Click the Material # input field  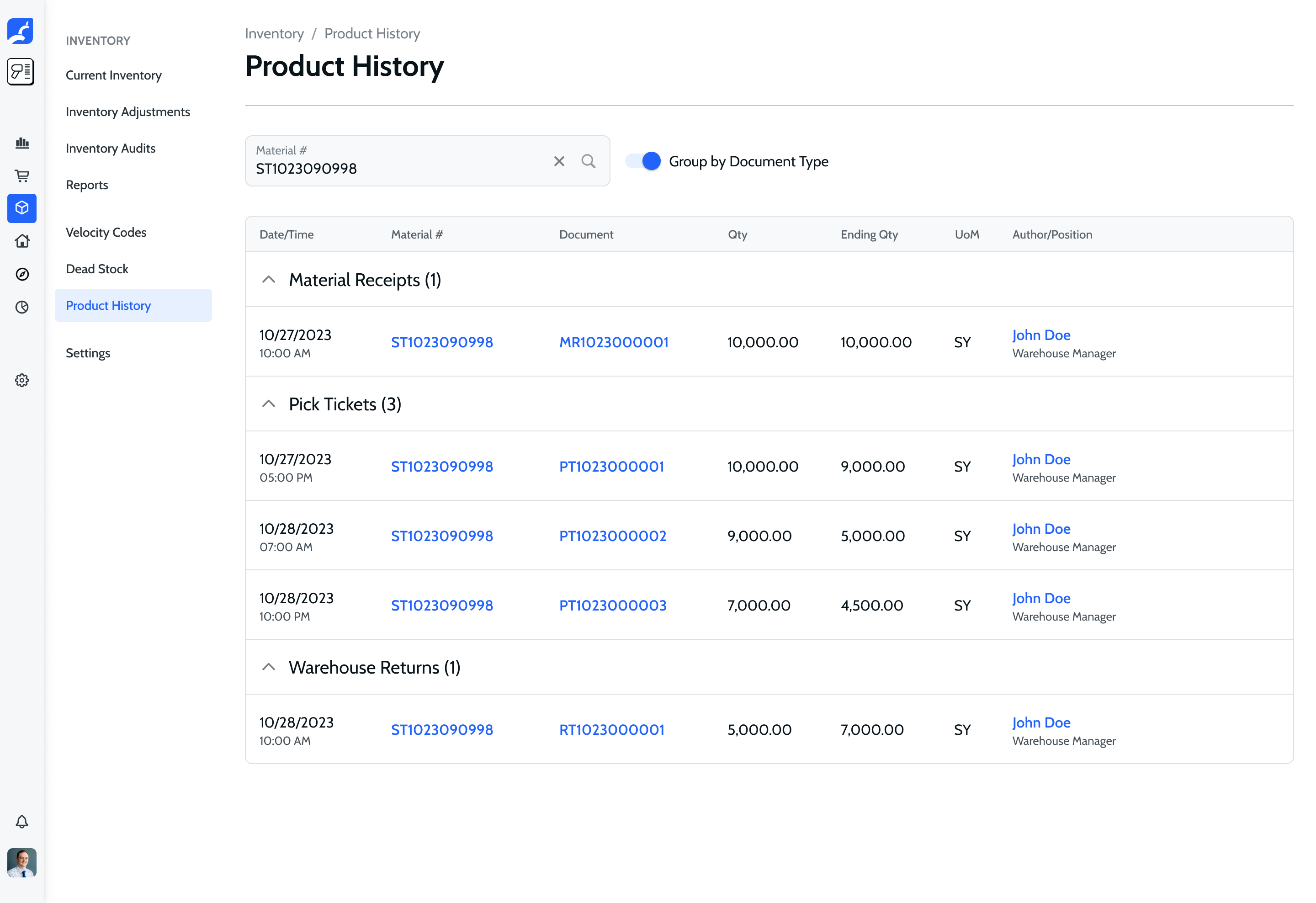(x=396, y=168)
